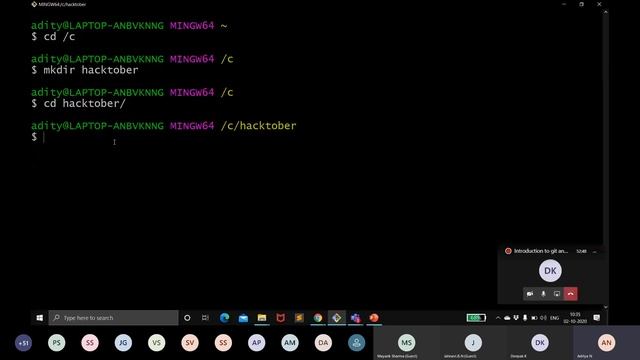Viewport: 640px width, 360px height.
Task: Click the DK avatar in call popup
Action: point(550,271)
